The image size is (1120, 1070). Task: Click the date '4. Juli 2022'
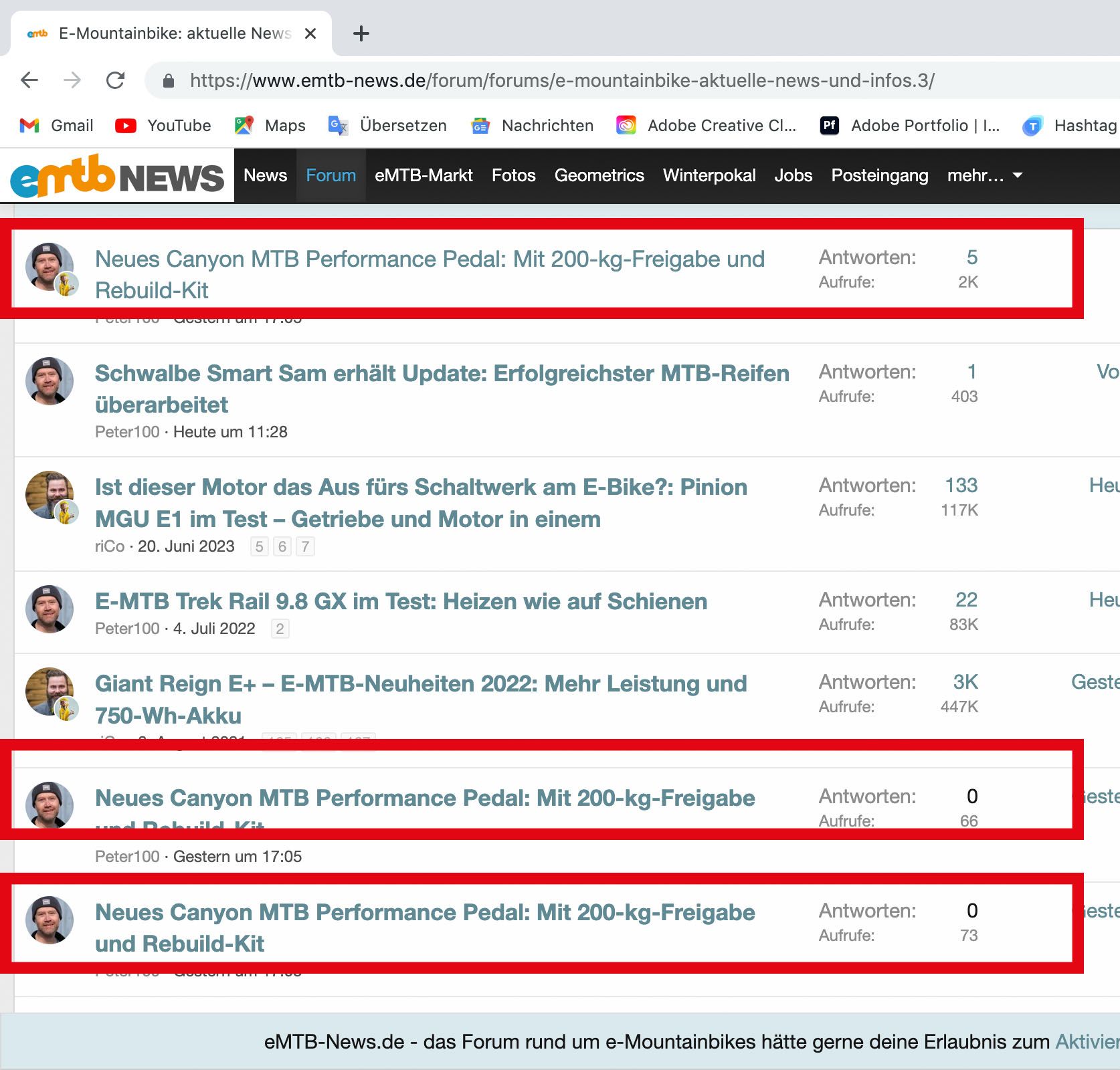pos(214,629)
